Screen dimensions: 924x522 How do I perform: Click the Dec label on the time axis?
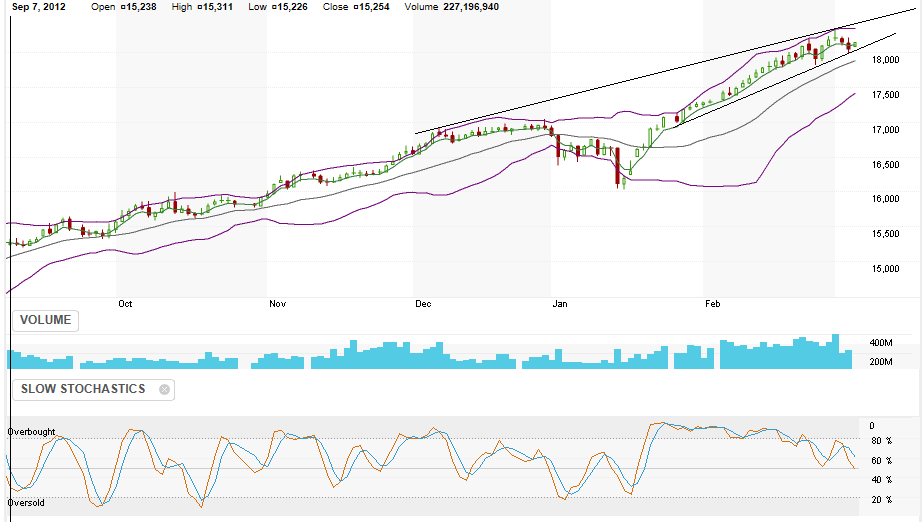(424, 302)
